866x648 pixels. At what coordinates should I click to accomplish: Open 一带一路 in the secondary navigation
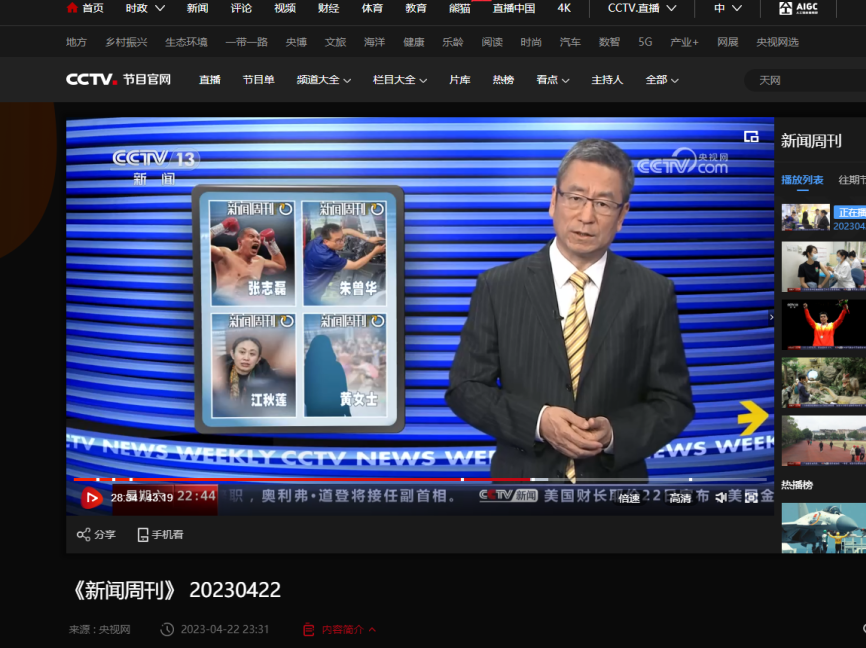246,42
